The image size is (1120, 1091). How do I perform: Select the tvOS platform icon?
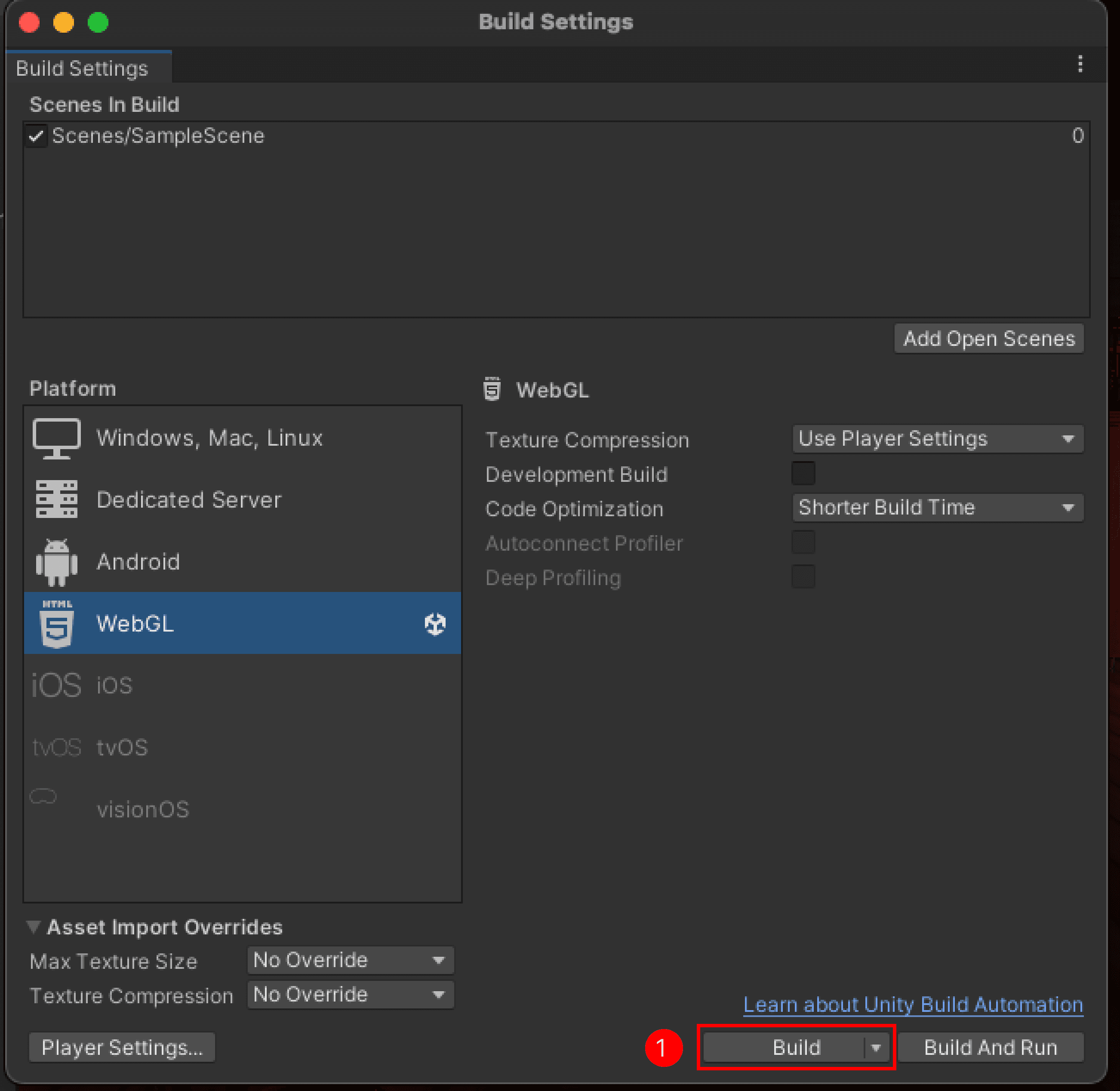56,747
